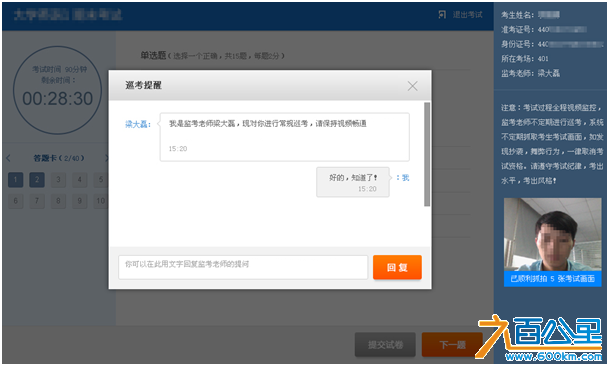This screenshot has height=366, width=609.
Task: Select question 2 on the answer card
Action: pyautogui.click(x=37, y=180)
